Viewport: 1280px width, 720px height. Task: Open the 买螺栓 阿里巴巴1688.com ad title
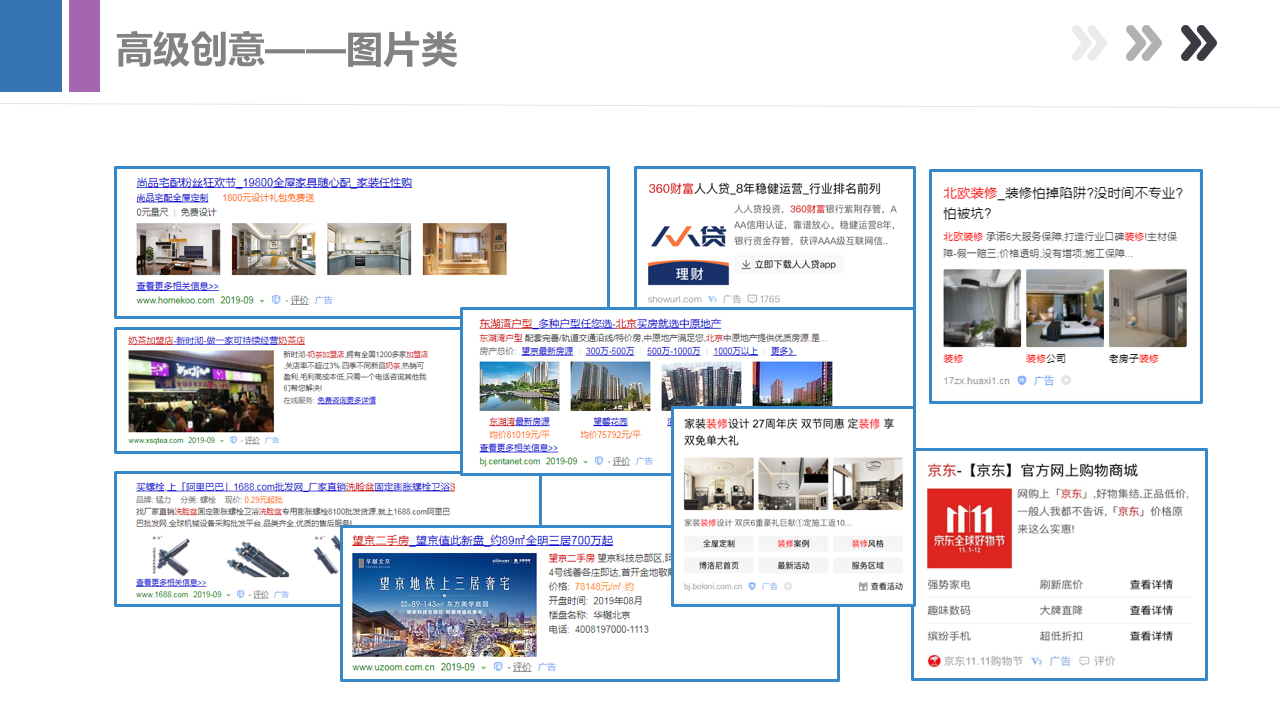click(x=296, y=486)
